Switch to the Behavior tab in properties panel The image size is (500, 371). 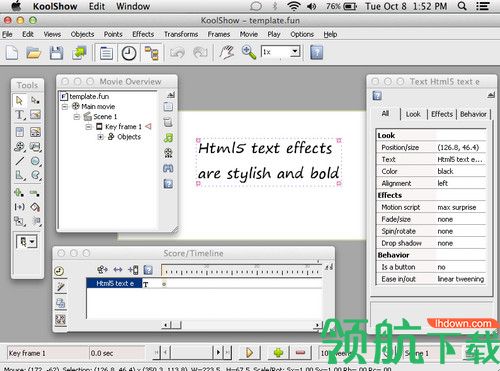473,114
